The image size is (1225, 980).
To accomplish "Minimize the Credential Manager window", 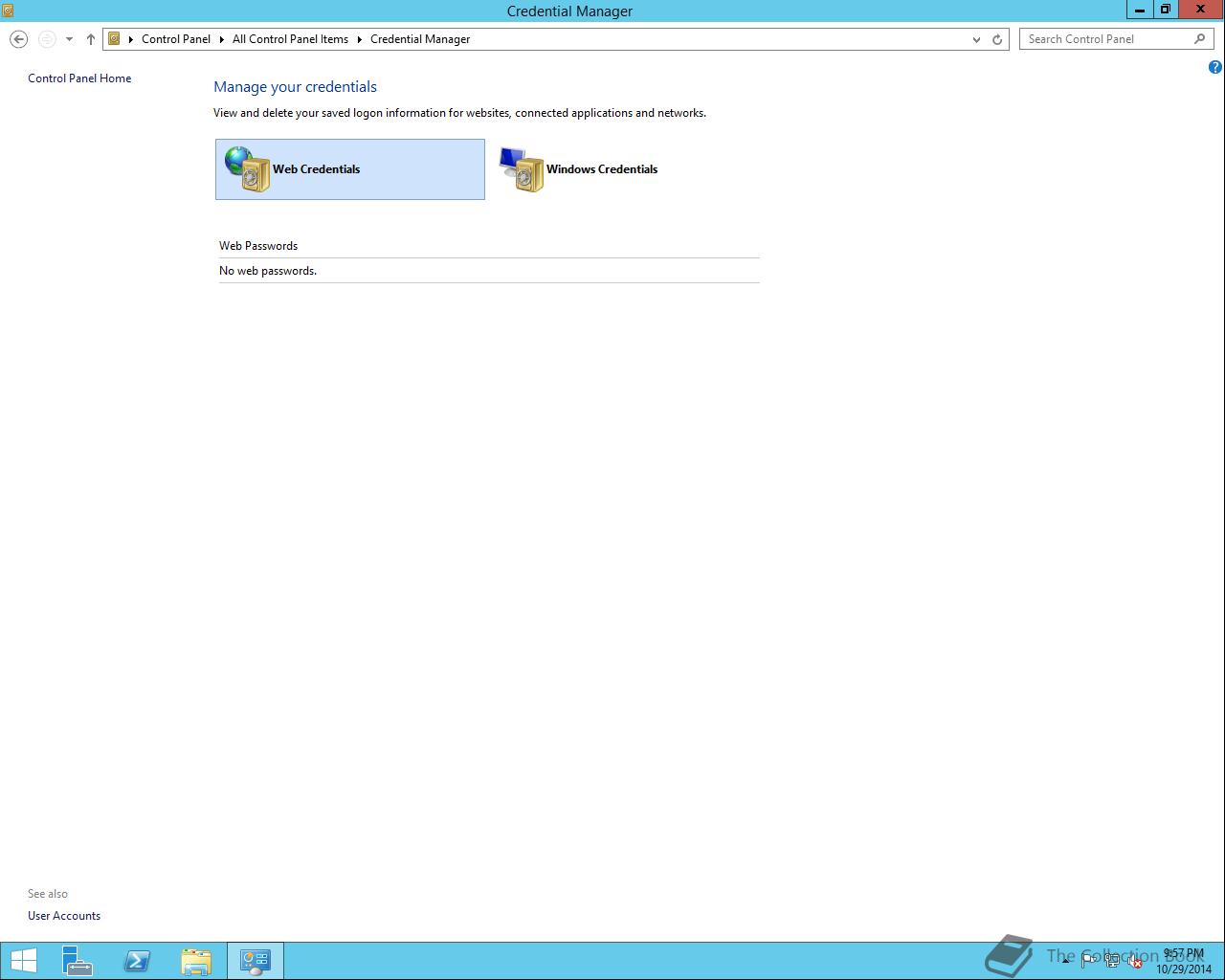I will tap(1139, 10).
